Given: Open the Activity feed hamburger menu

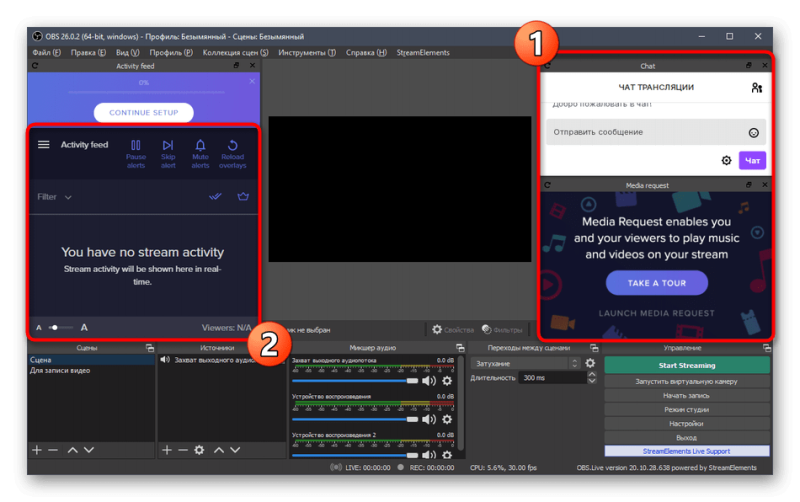Looking at the screenshot, I should pyautogui.click(x=43, y=145).
